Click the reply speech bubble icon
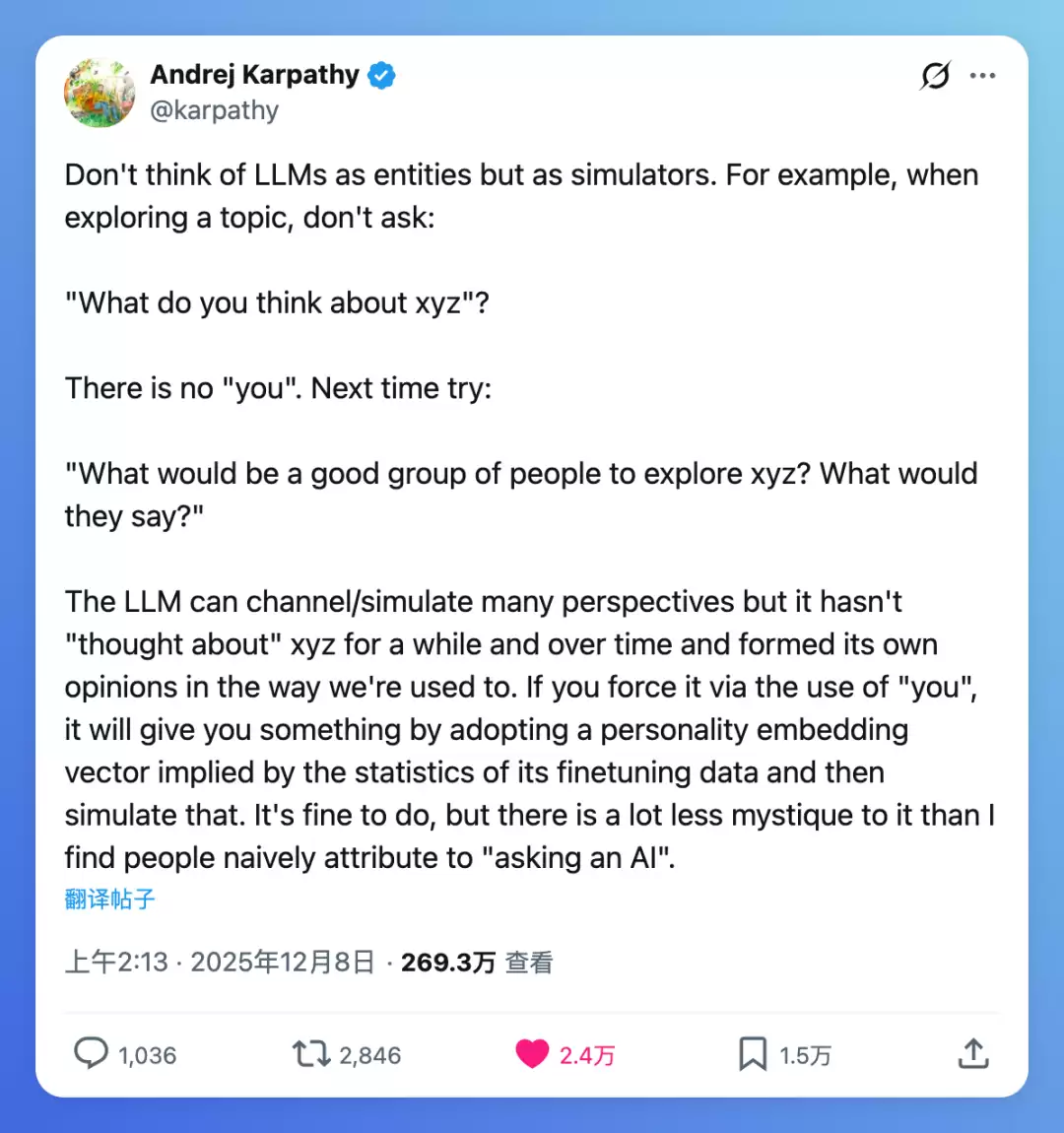 (91, 1054)
